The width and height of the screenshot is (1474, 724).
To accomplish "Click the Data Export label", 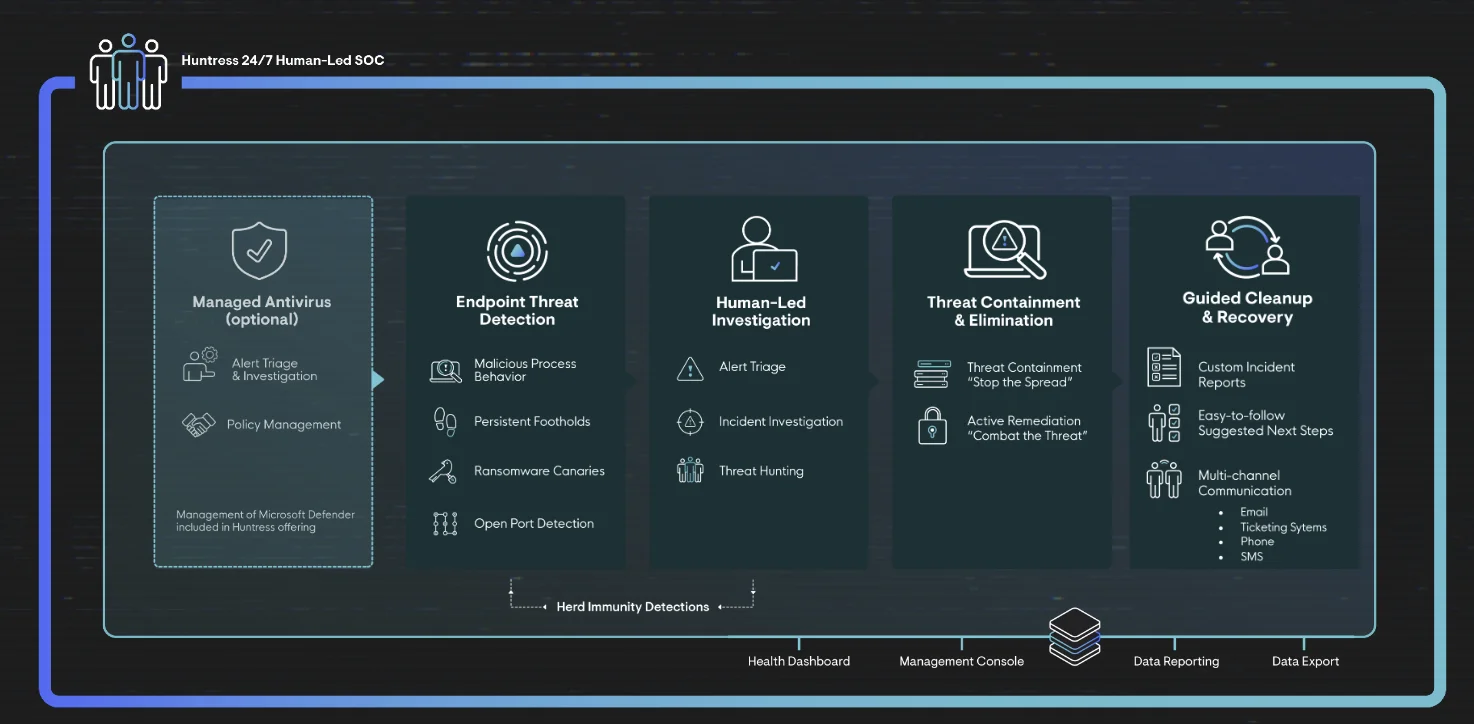I will 1305,661.
